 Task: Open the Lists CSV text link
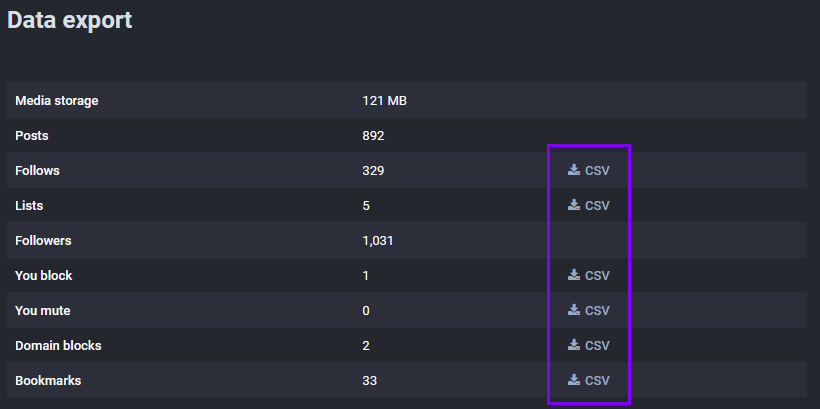tap(597, 206)
